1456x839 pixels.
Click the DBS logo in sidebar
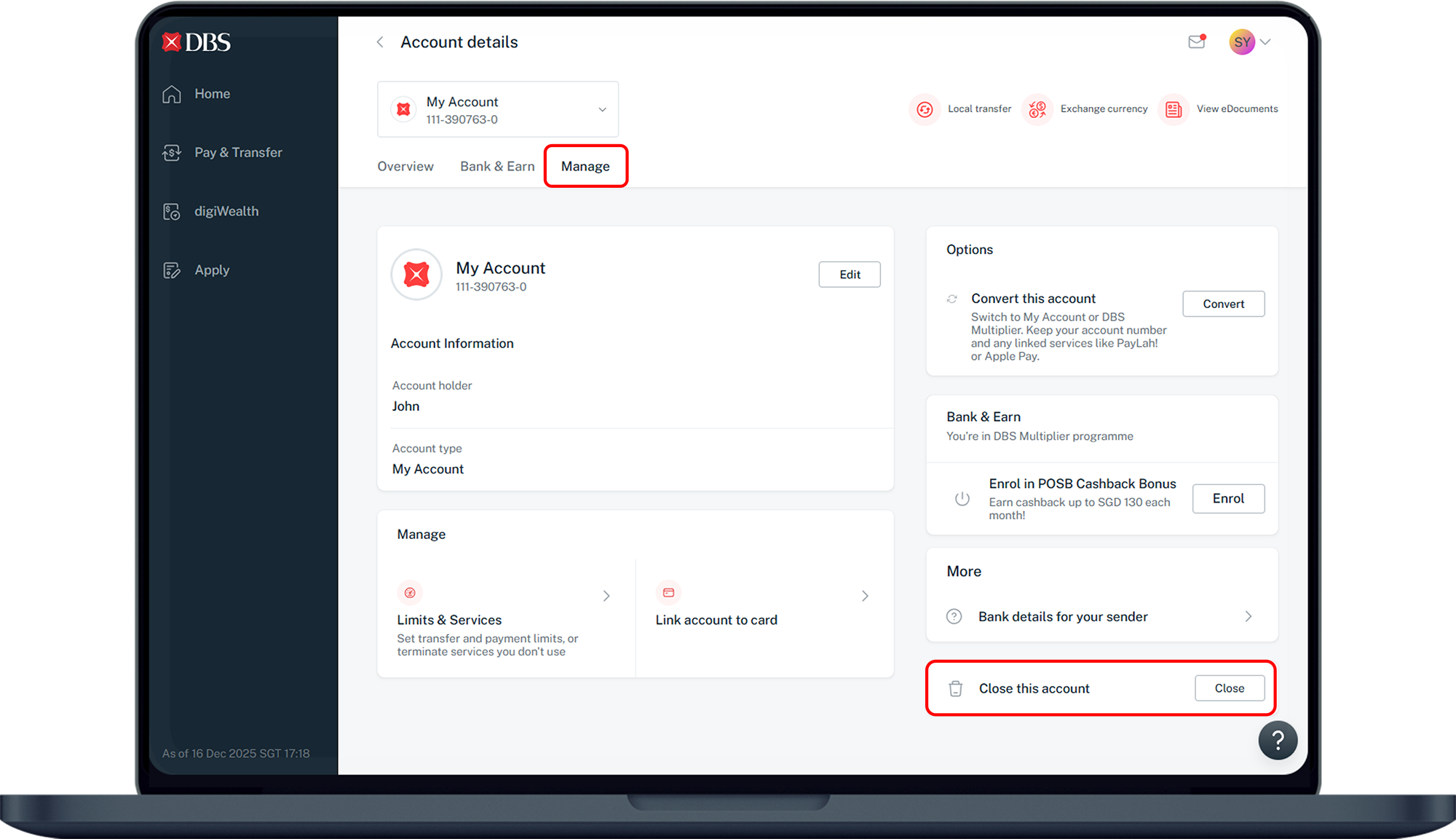pos(197,42)
